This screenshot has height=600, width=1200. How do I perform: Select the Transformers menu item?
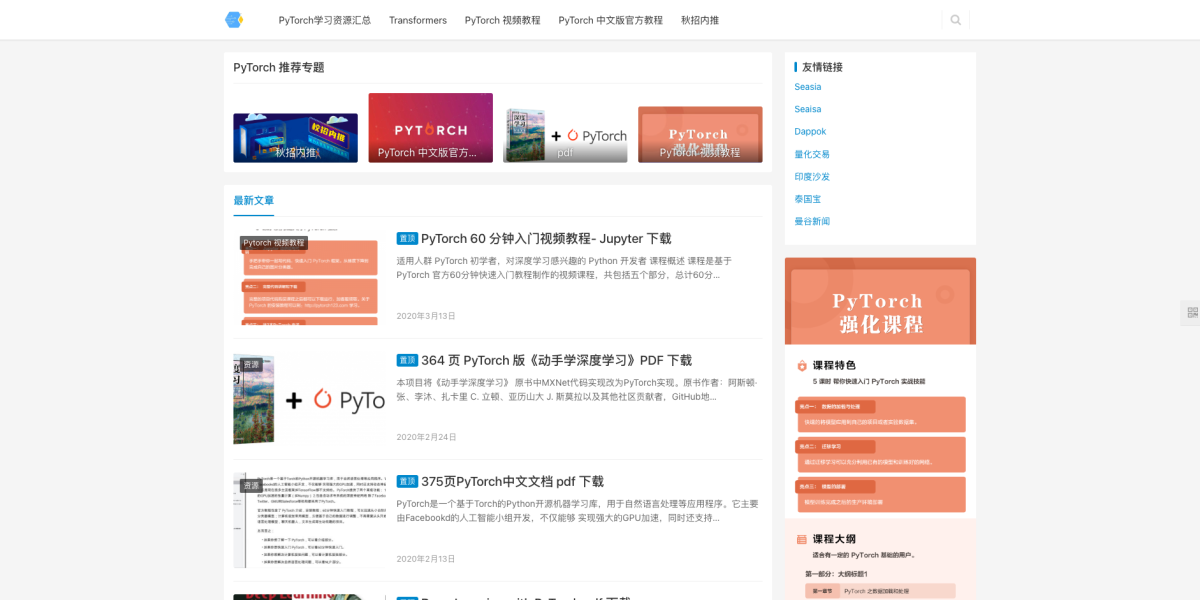(417, 19)
